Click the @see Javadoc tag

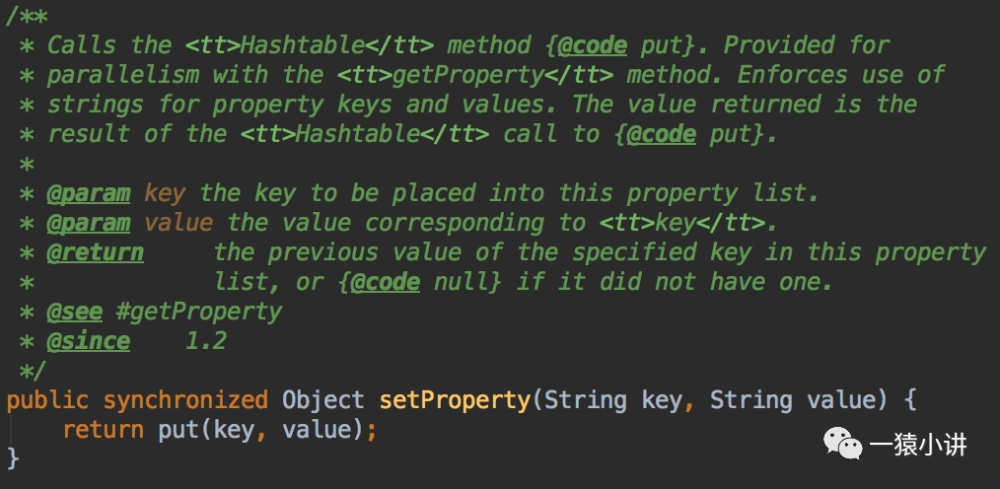point(74,312)
